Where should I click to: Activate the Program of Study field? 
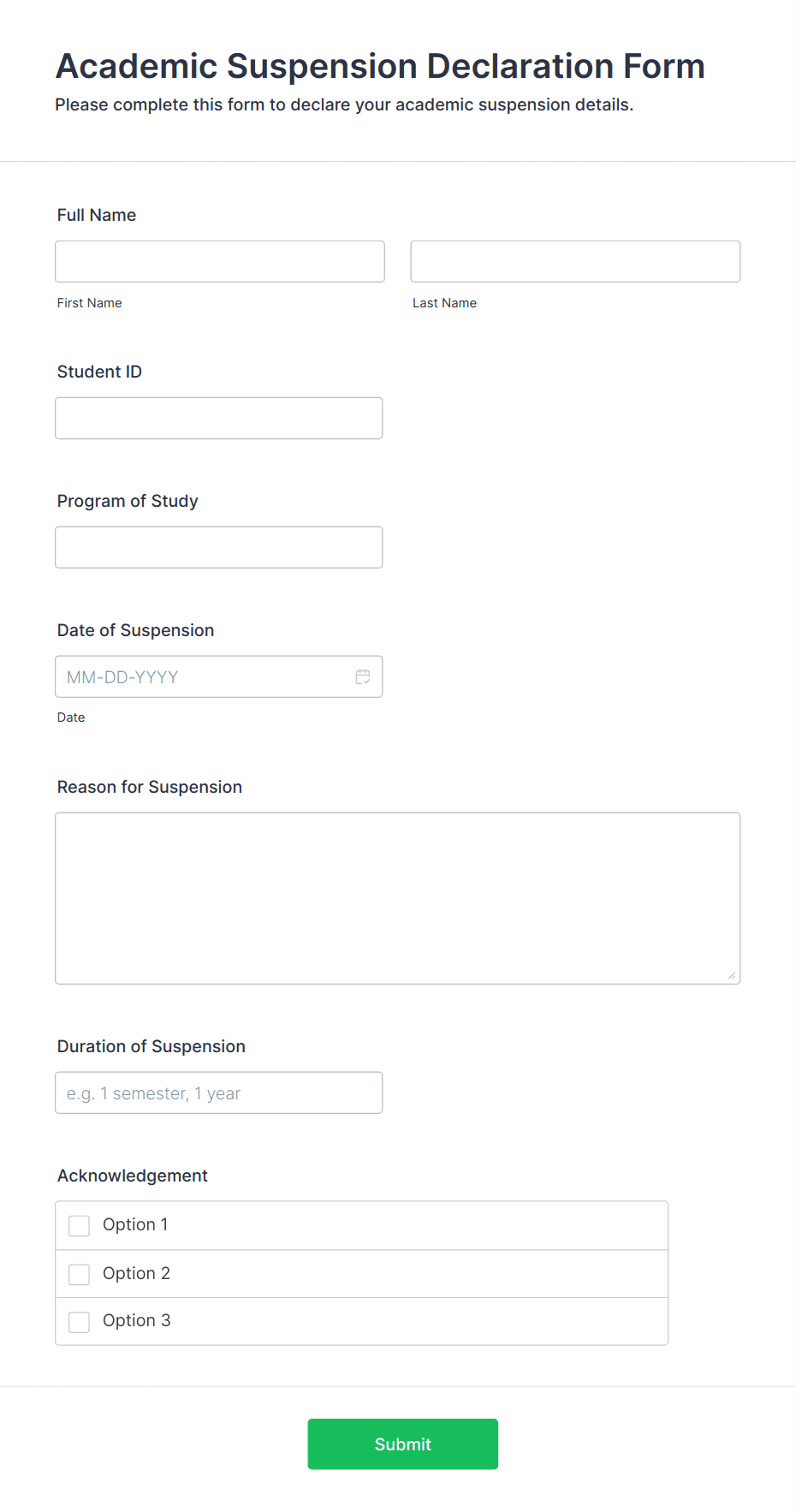coord(219,547)
